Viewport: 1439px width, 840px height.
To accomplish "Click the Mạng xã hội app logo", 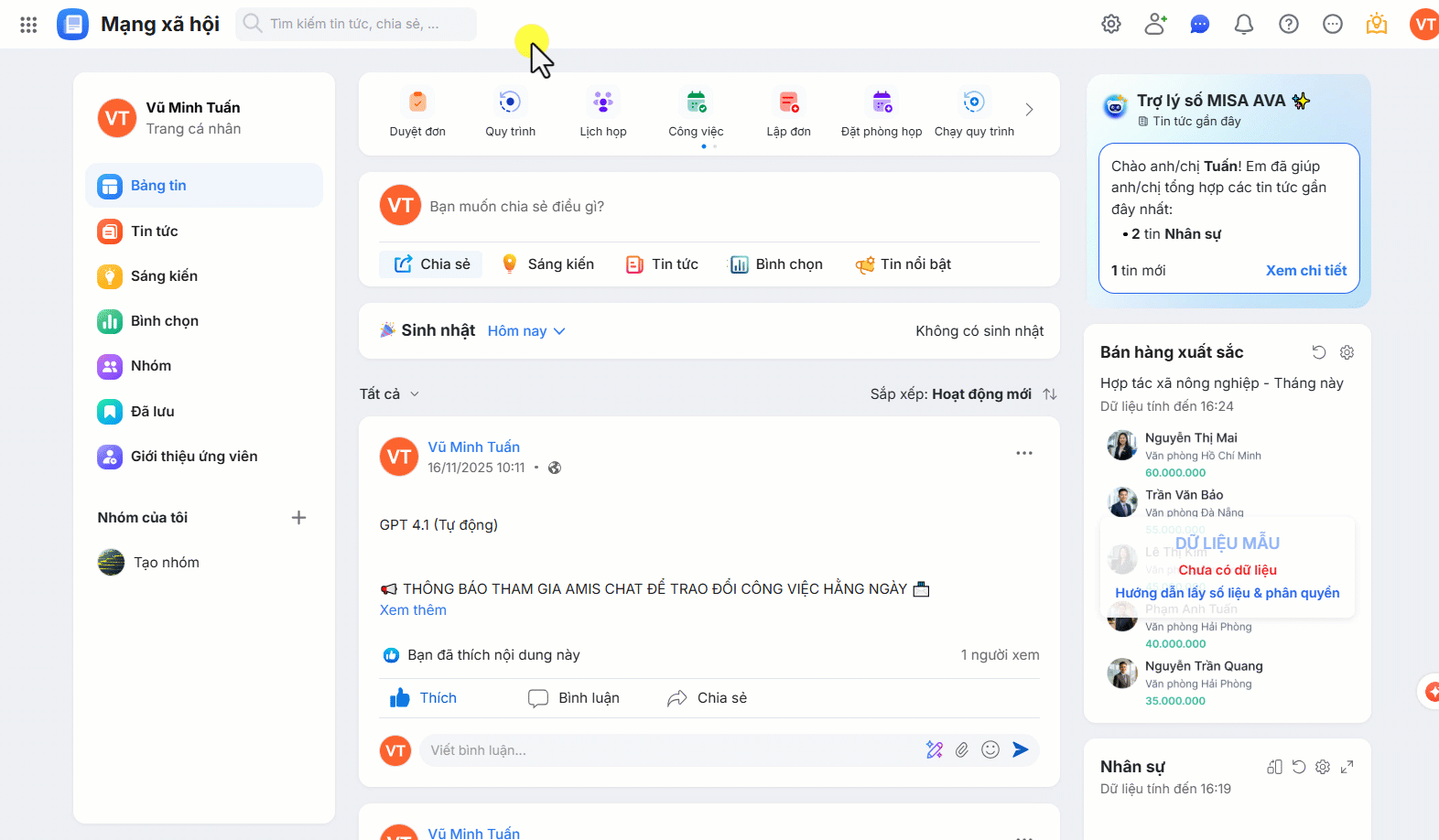I will click(72, 25).
